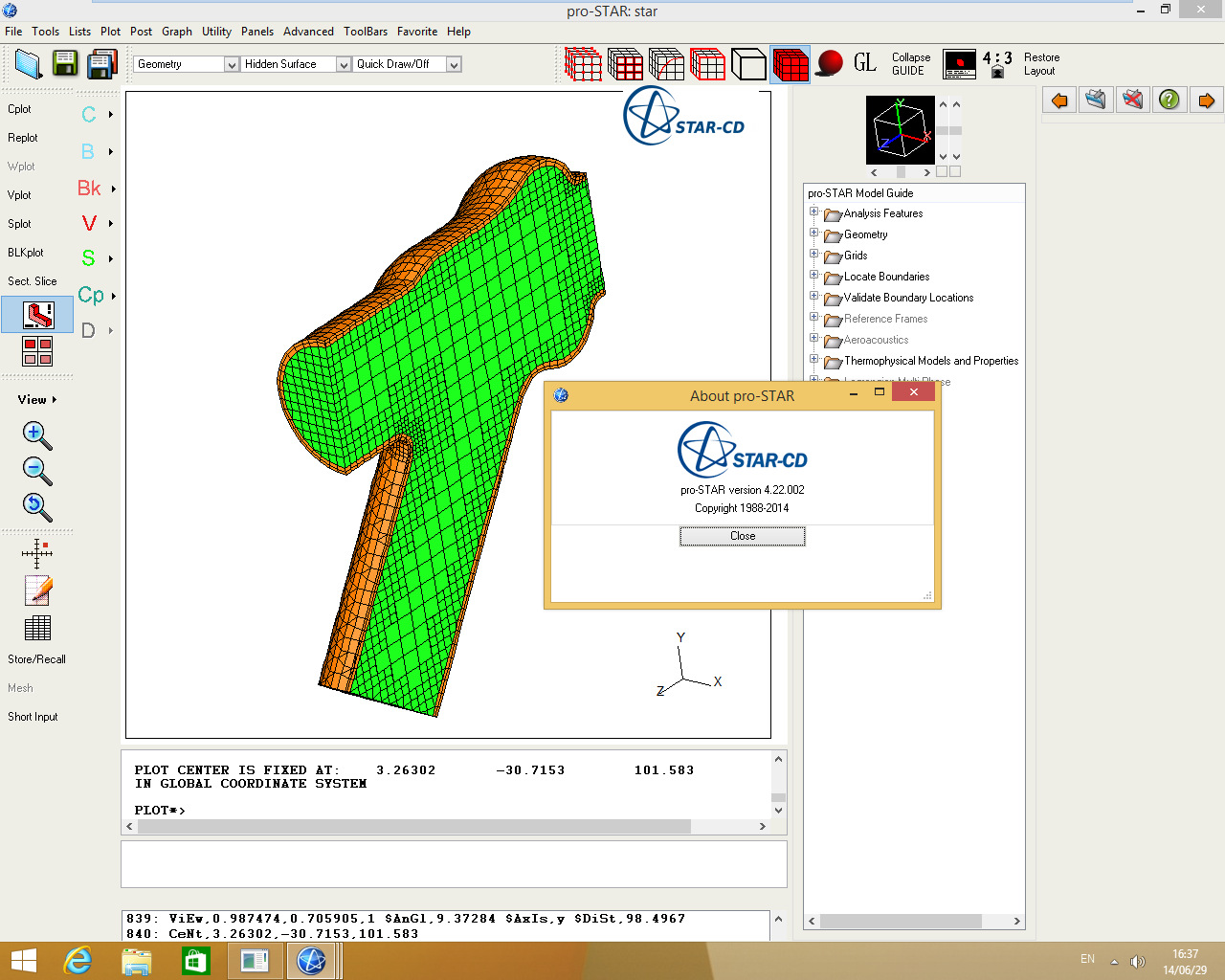1225x980 pixels.
Task: Click the orange back arrow in the guide toolbar
Action: pyautogui.click(x=1059, y=100)
